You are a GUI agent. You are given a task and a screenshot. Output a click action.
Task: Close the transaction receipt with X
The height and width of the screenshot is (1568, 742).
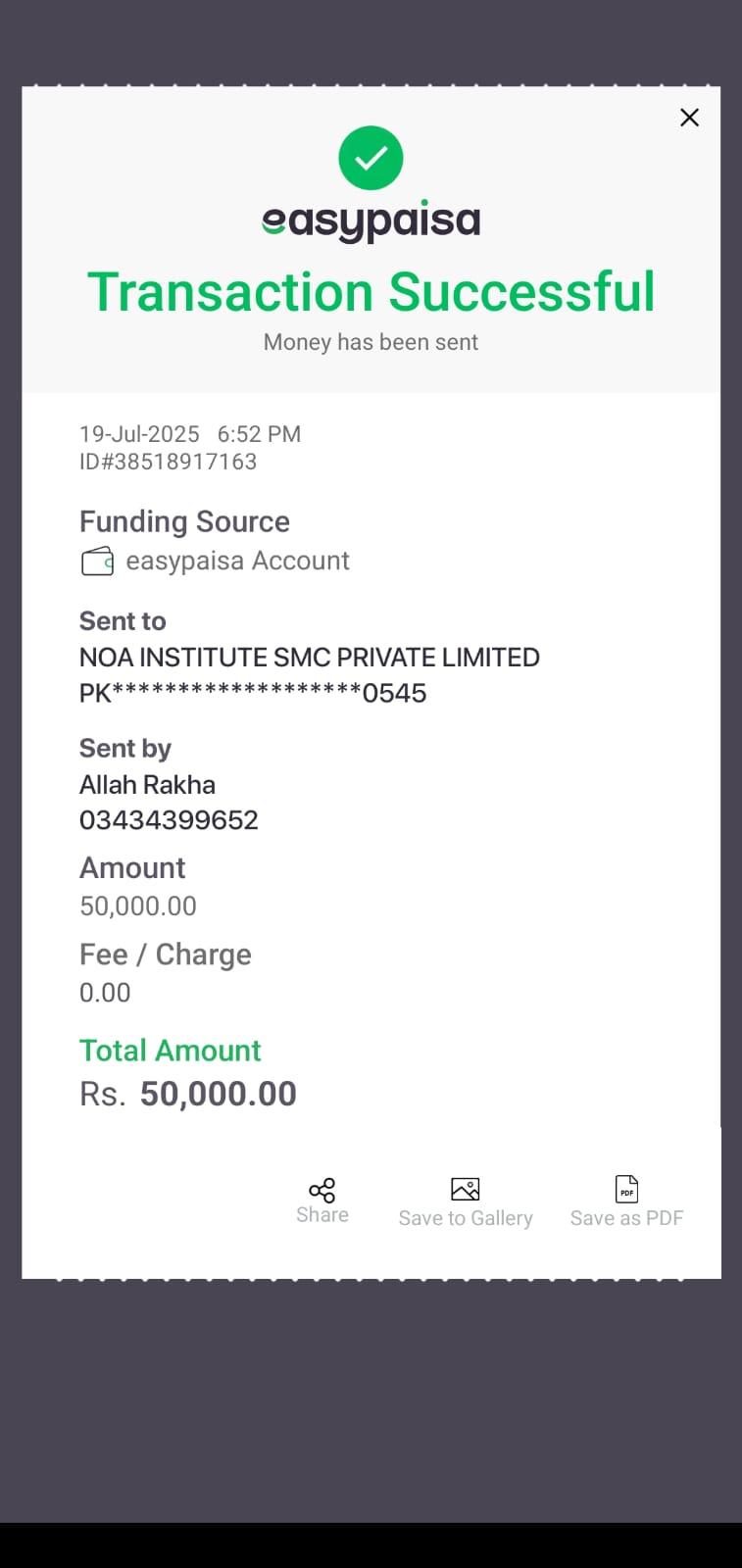coord(689,118)
